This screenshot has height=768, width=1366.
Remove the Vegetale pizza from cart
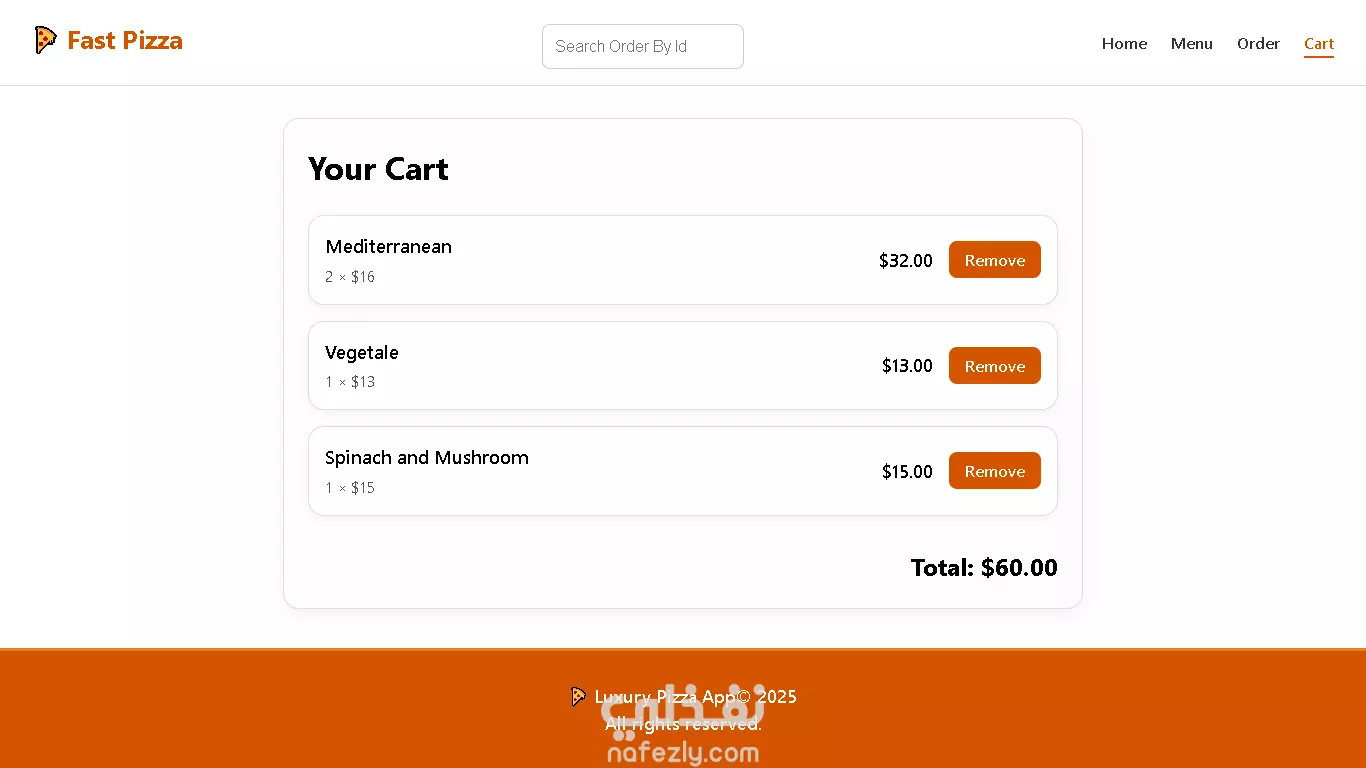(995, 366)
